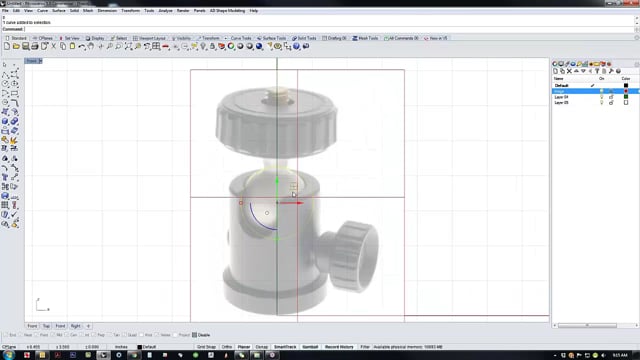Open the Front viewport title dropdown arrow
The width and height of the screenshot is (640, 360).
(x=40, y=61)
